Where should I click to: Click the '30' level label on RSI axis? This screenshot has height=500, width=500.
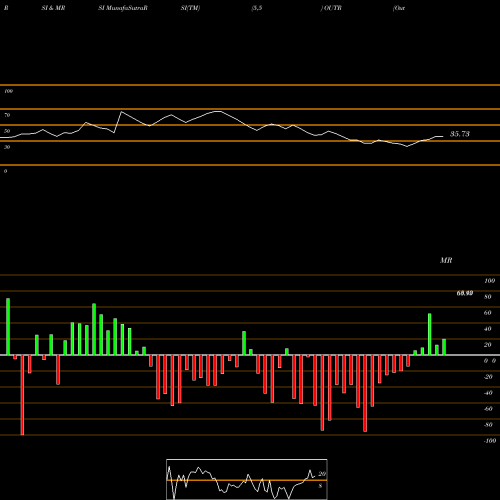pyautogui.click(x=7, y=147)
